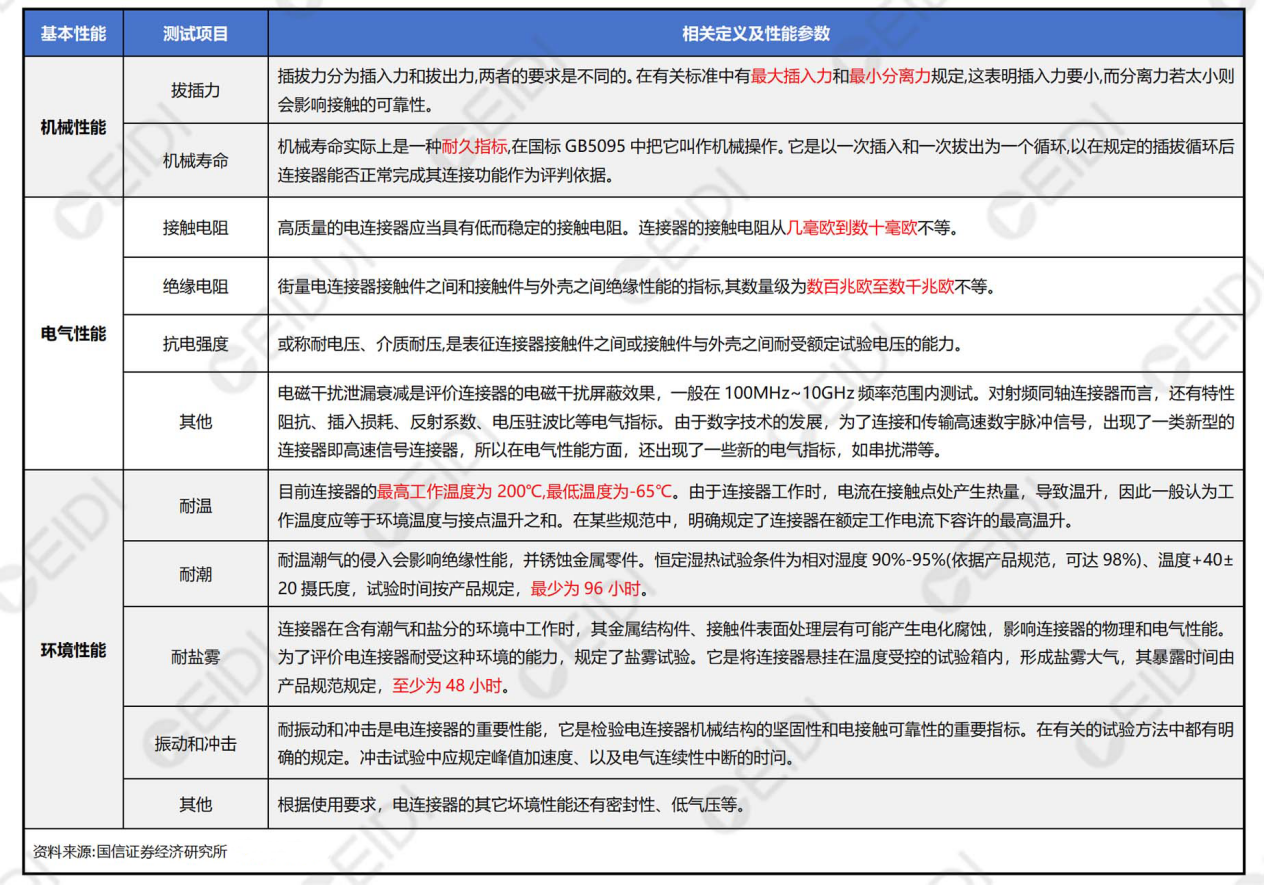Screen dimensions: 1264x885
Task: Click the 耐潮 test item cell
Action: 195,574
